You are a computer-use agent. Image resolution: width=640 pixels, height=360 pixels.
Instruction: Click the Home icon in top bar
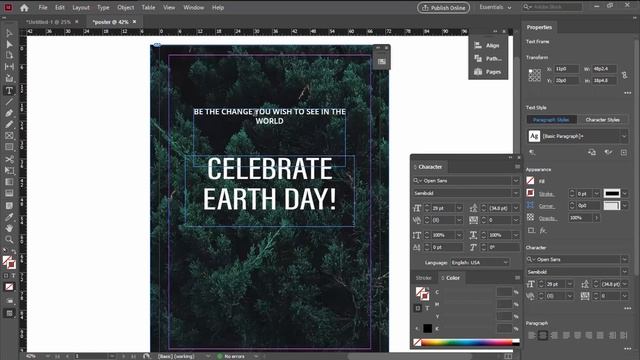tap(24, 7)
